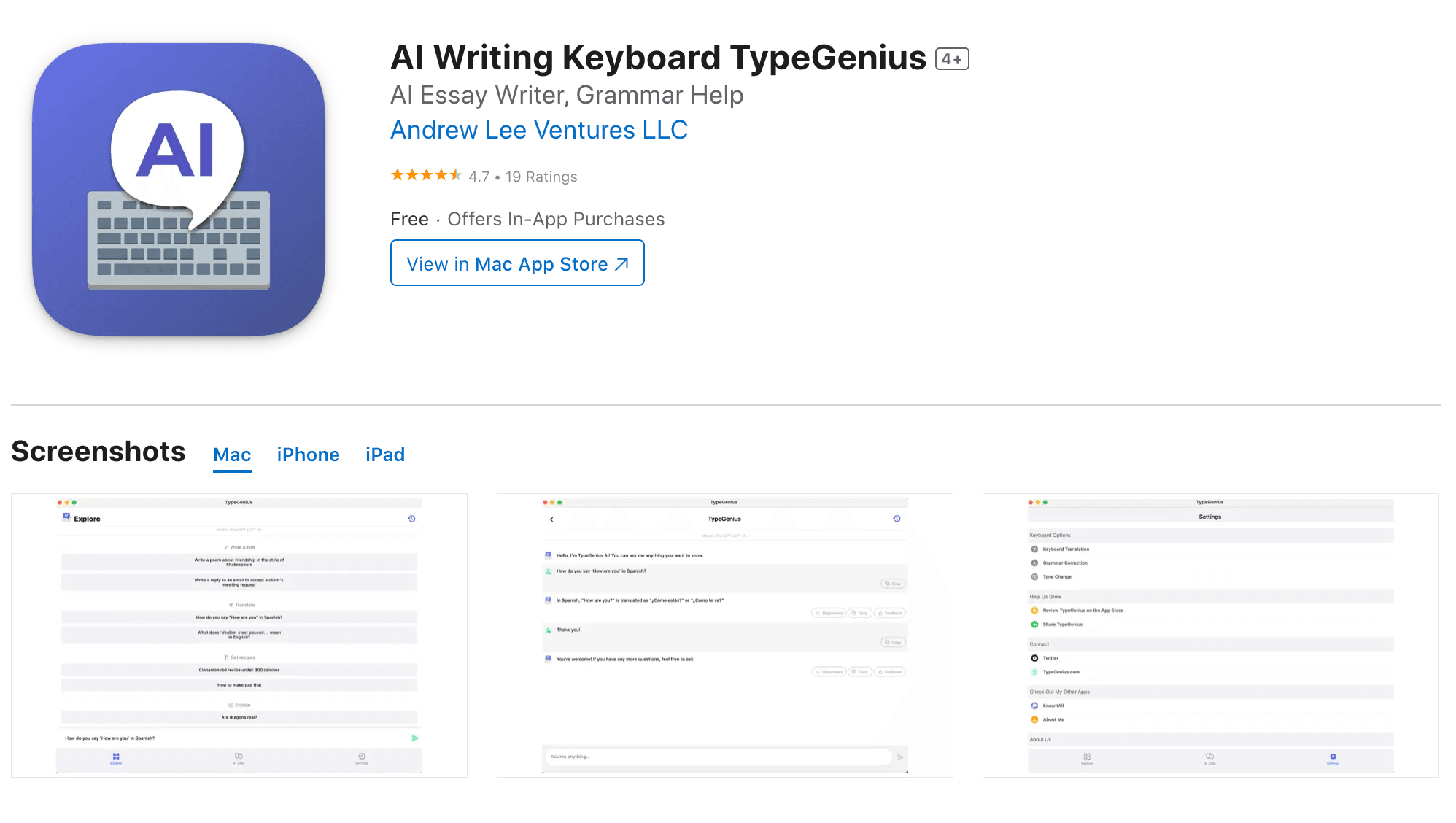Screen dimensions: 1456x823
Task: Click the Copy button on the Spanish translation reply
Action: point(860,613)
